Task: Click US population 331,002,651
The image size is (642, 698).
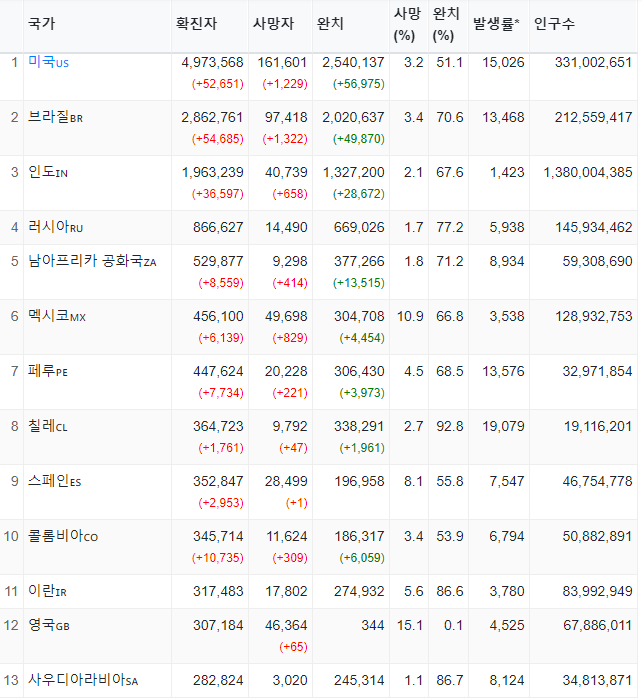Action: 593,62
